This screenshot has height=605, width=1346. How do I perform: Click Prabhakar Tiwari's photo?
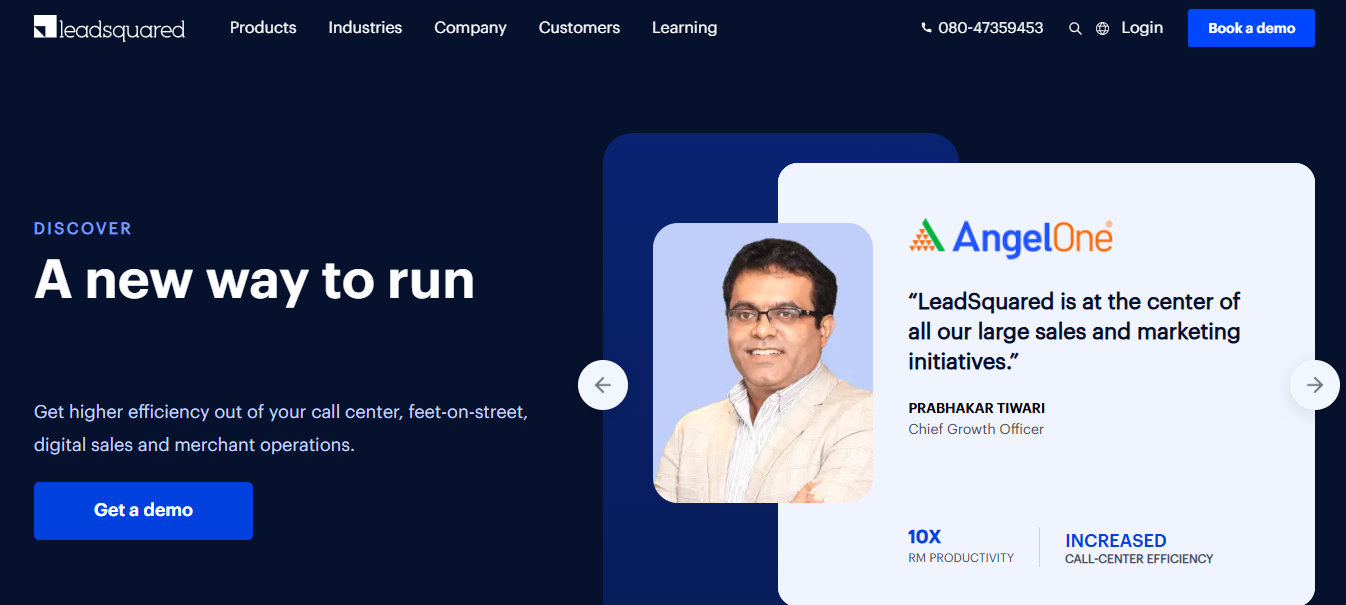tap(763, 363)
